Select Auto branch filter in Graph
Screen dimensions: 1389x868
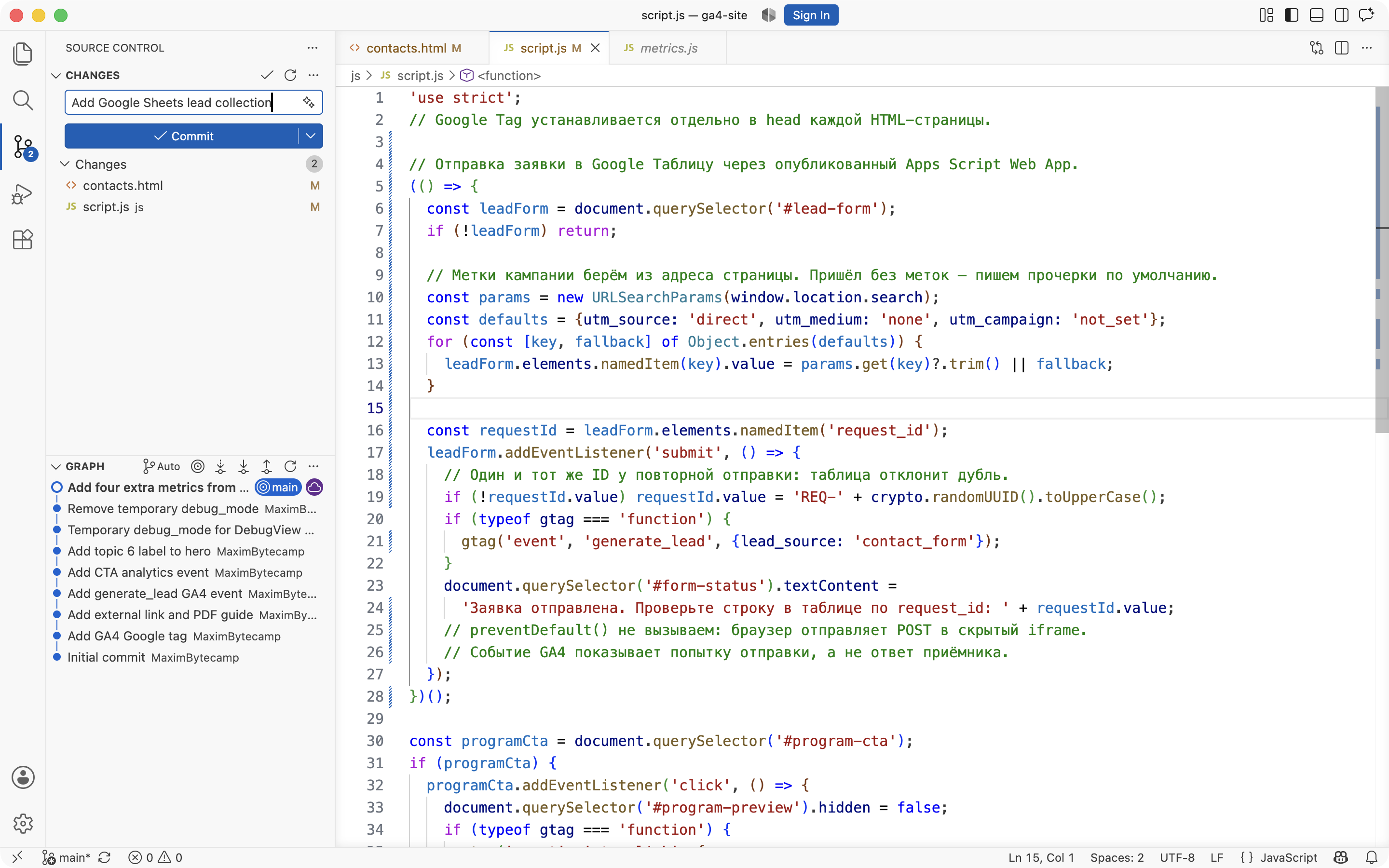pos(161,466)
